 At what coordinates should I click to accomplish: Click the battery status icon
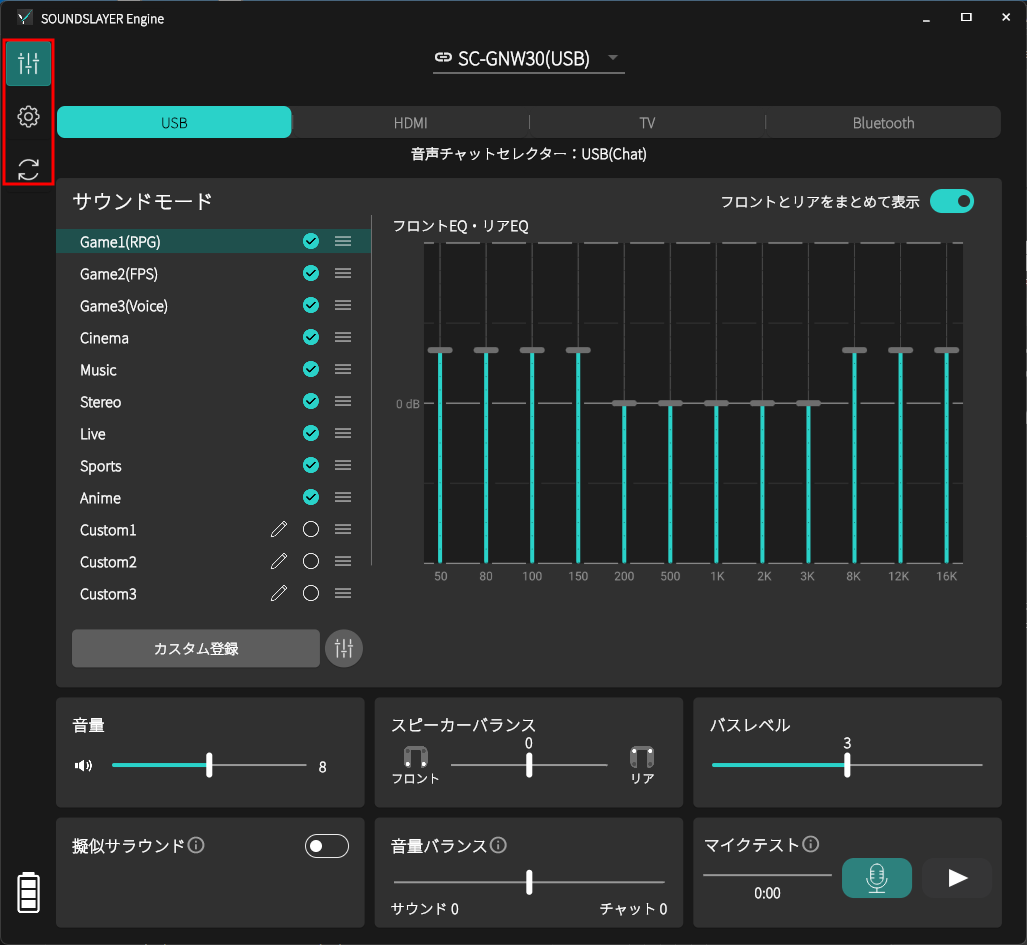(x=29, y=892)
